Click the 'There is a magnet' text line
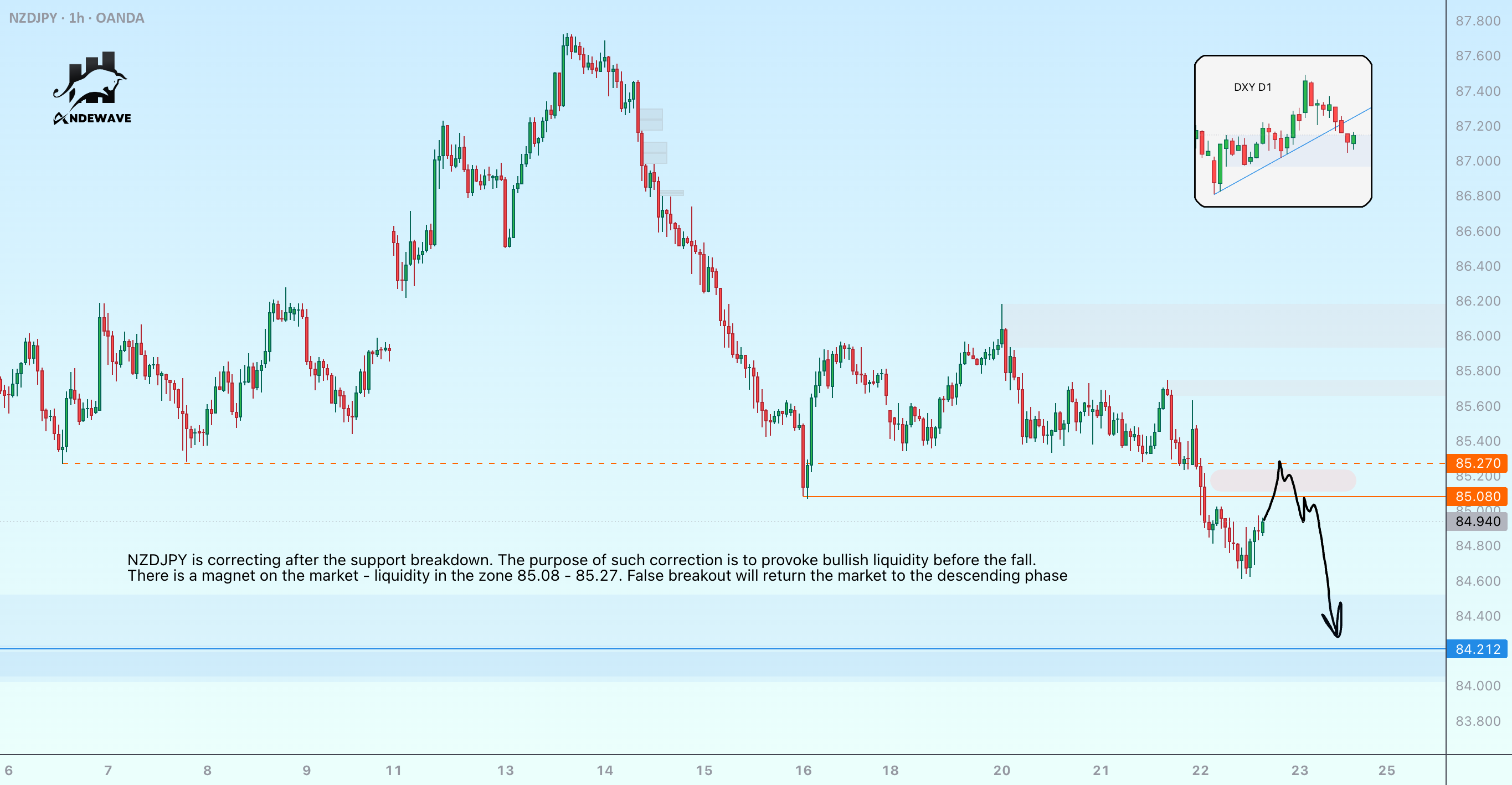This screenshot has width=1512, height=785. click(598, 576)
